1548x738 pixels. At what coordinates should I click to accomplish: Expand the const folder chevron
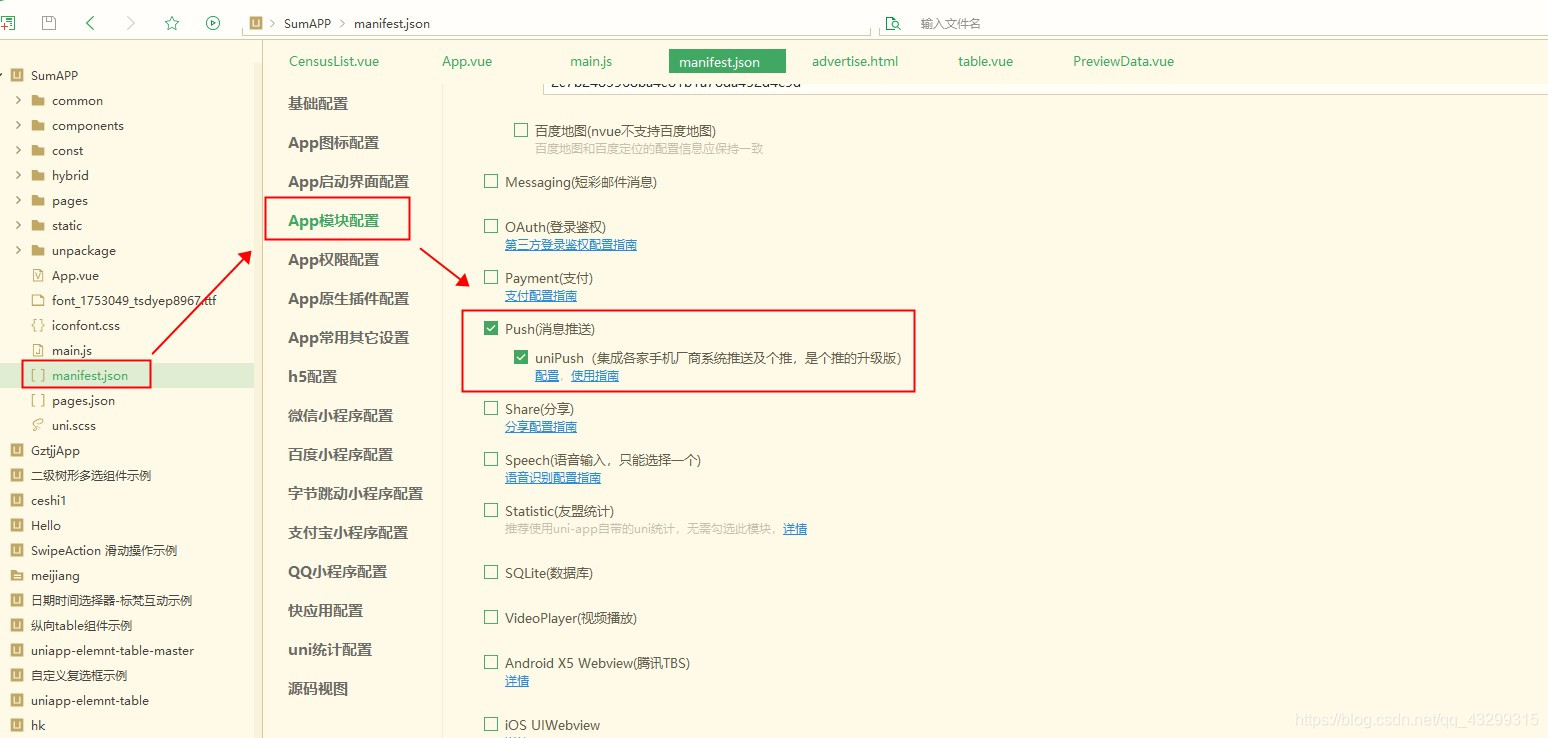18,150
